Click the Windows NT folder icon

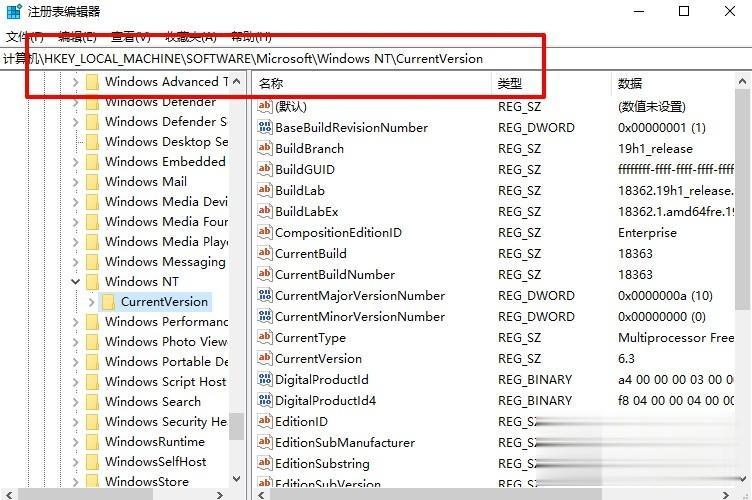pos(92,281)
